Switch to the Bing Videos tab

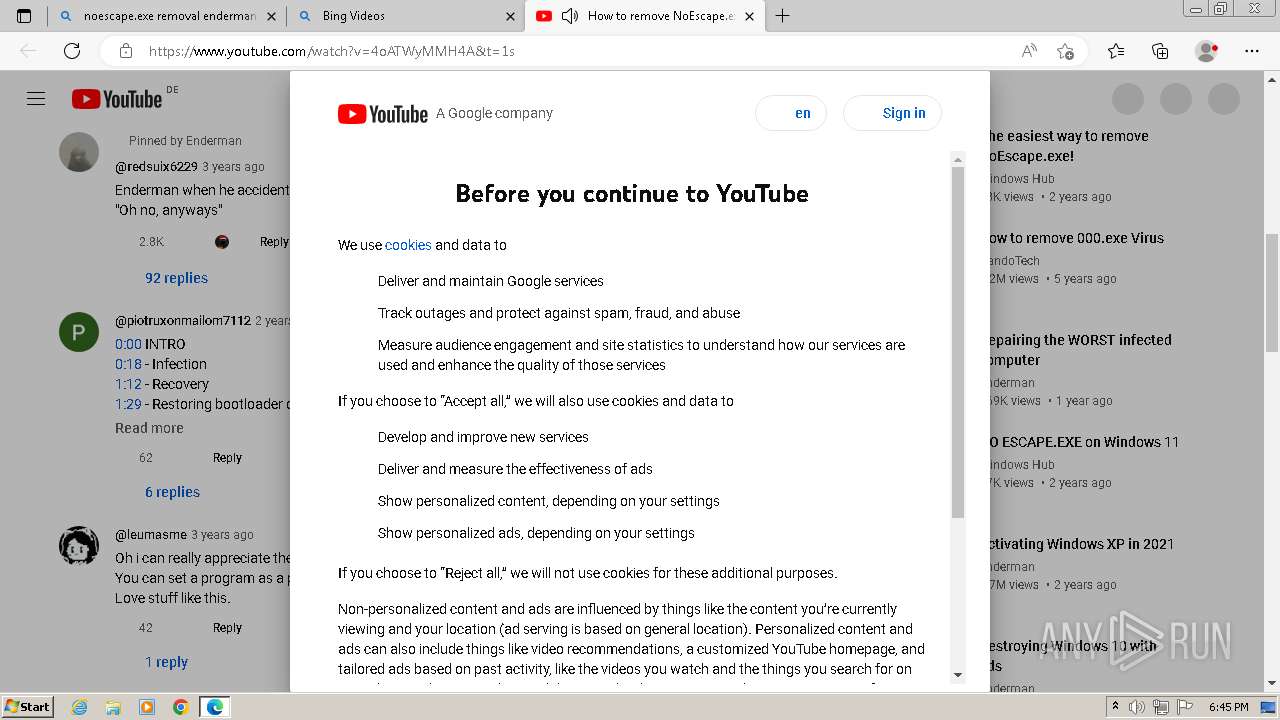coord(406,16)
